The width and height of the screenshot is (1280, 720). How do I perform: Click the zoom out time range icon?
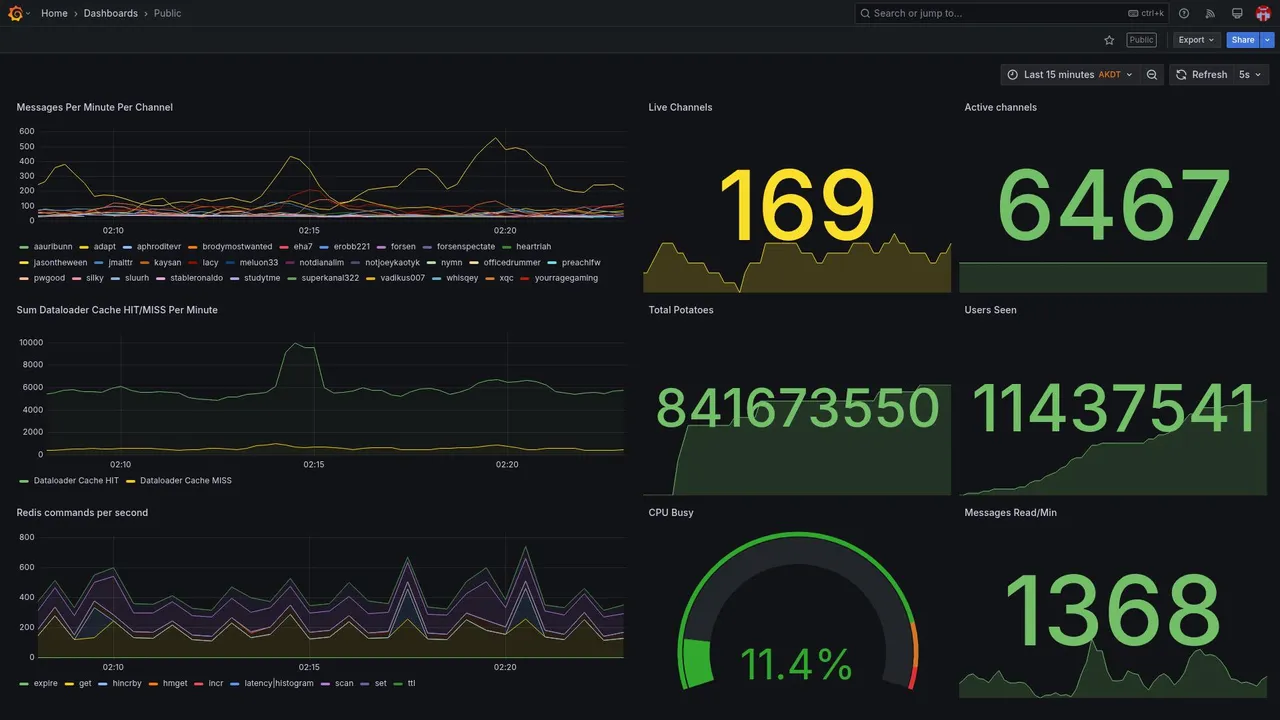click(x=1152, y=75)
